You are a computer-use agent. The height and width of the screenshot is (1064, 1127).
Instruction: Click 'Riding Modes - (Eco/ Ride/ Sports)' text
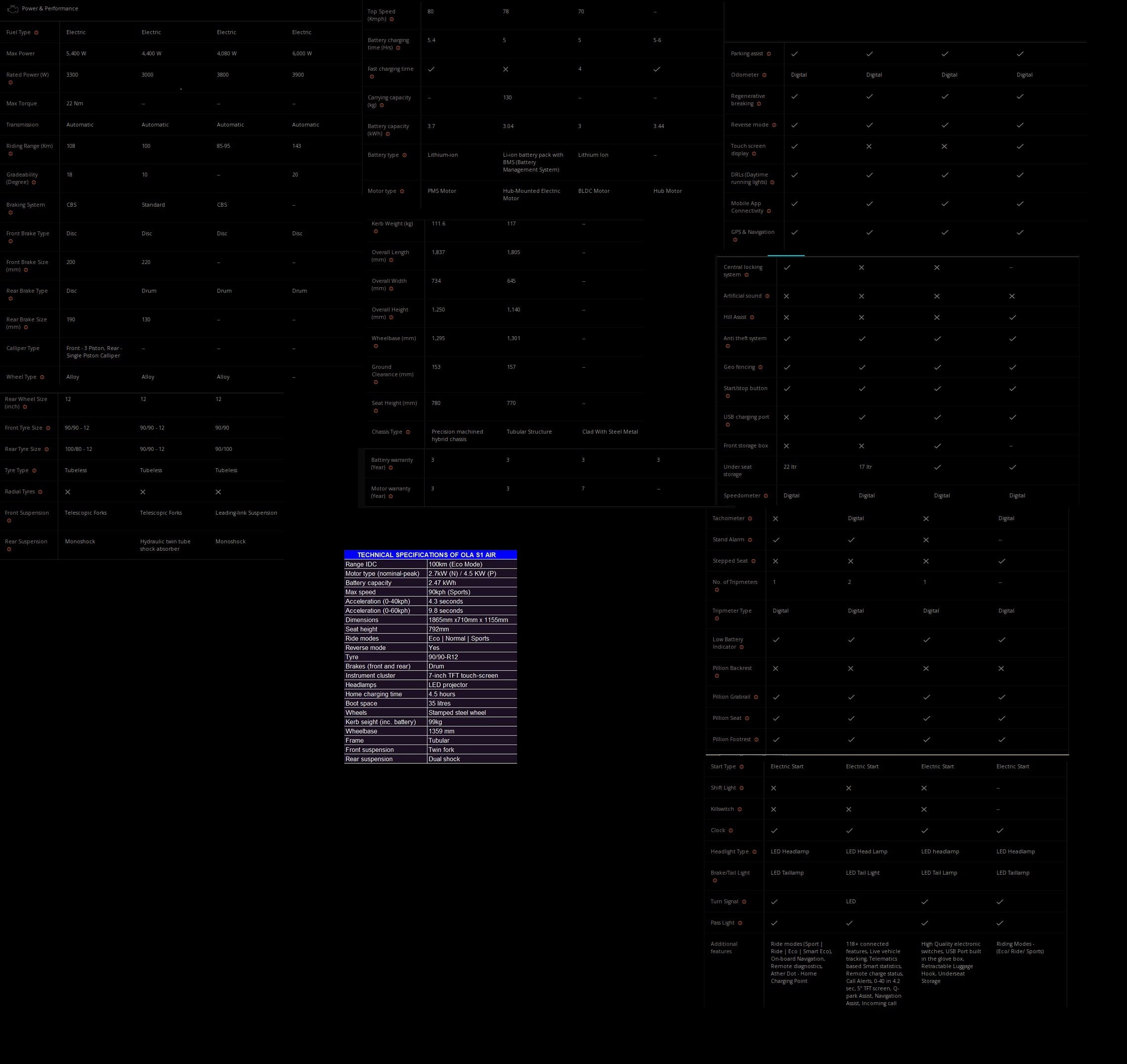1020,948
